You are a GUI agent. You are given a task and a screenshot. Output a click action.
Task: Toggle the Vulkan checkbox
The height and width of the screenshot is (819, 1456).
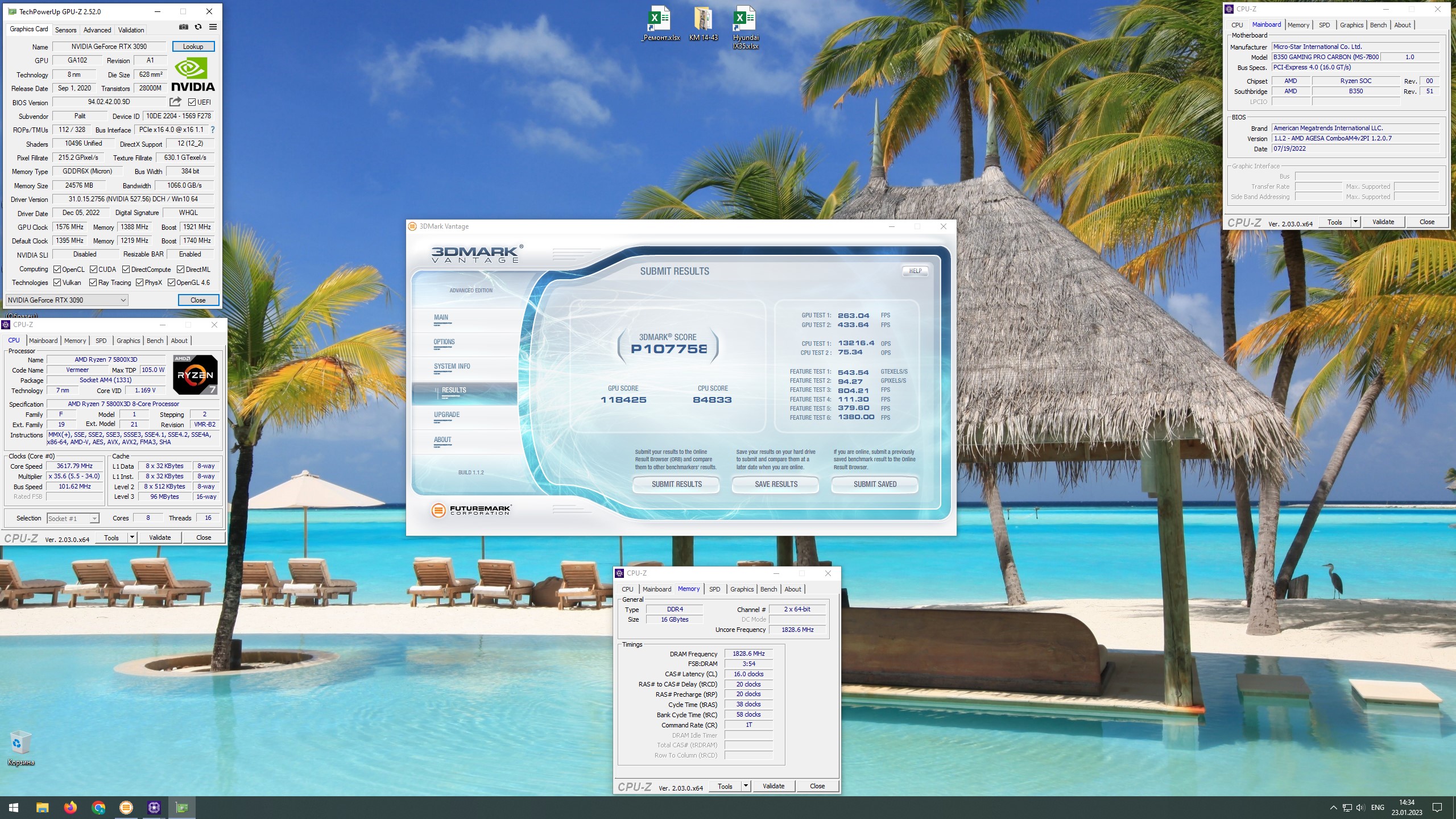click(57, 283)
